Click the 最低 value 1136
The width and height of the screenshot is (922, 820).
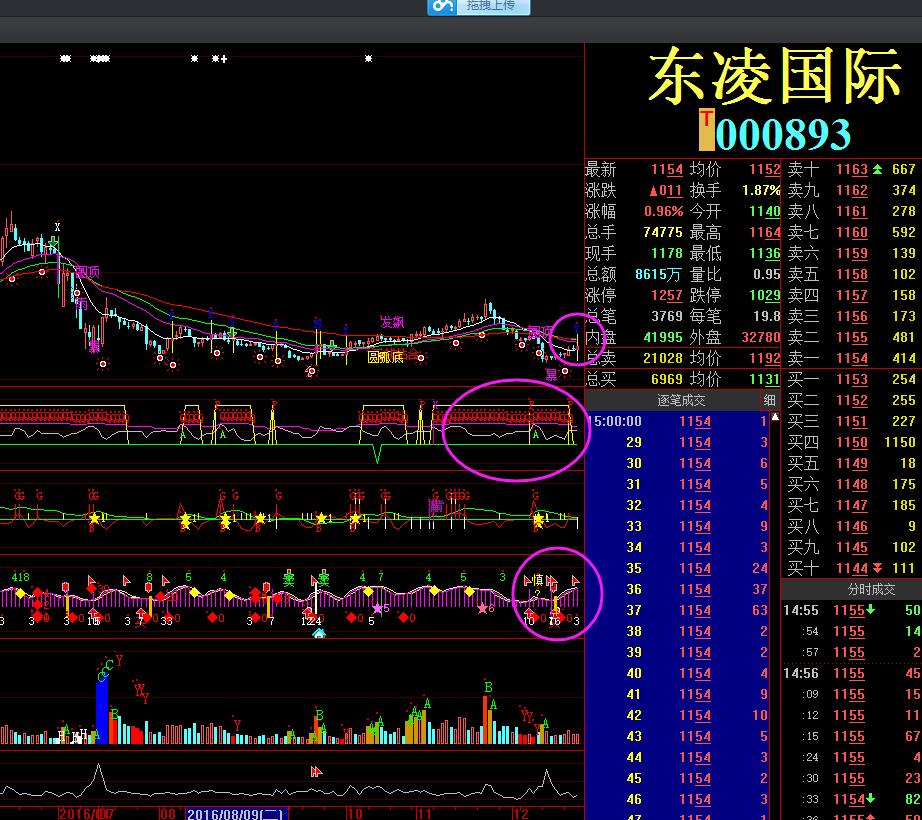[764, 253]
